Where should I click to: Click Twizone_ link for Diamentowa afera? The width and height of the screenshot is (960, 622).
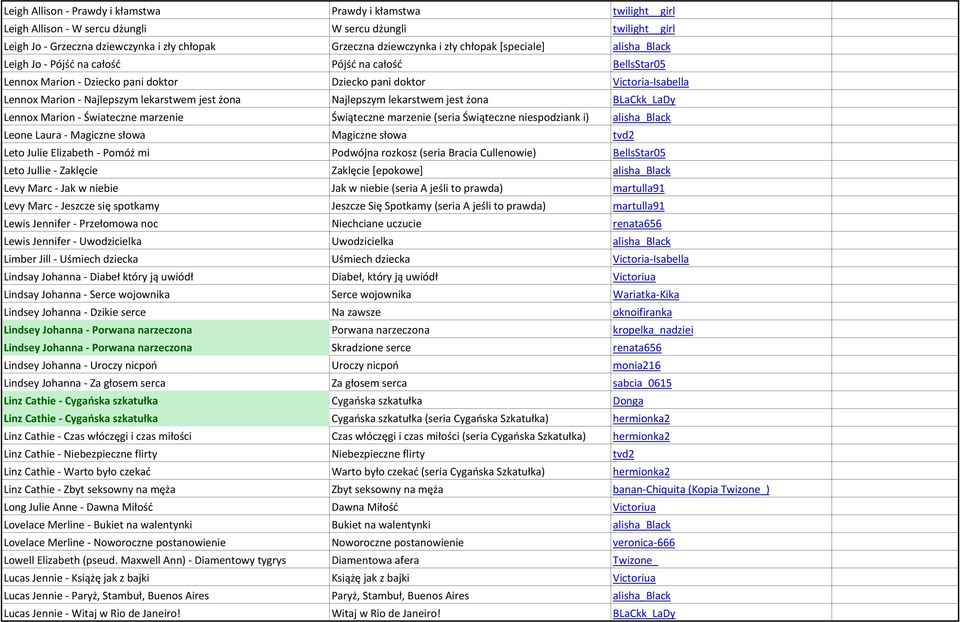click(x=636, y=561)
